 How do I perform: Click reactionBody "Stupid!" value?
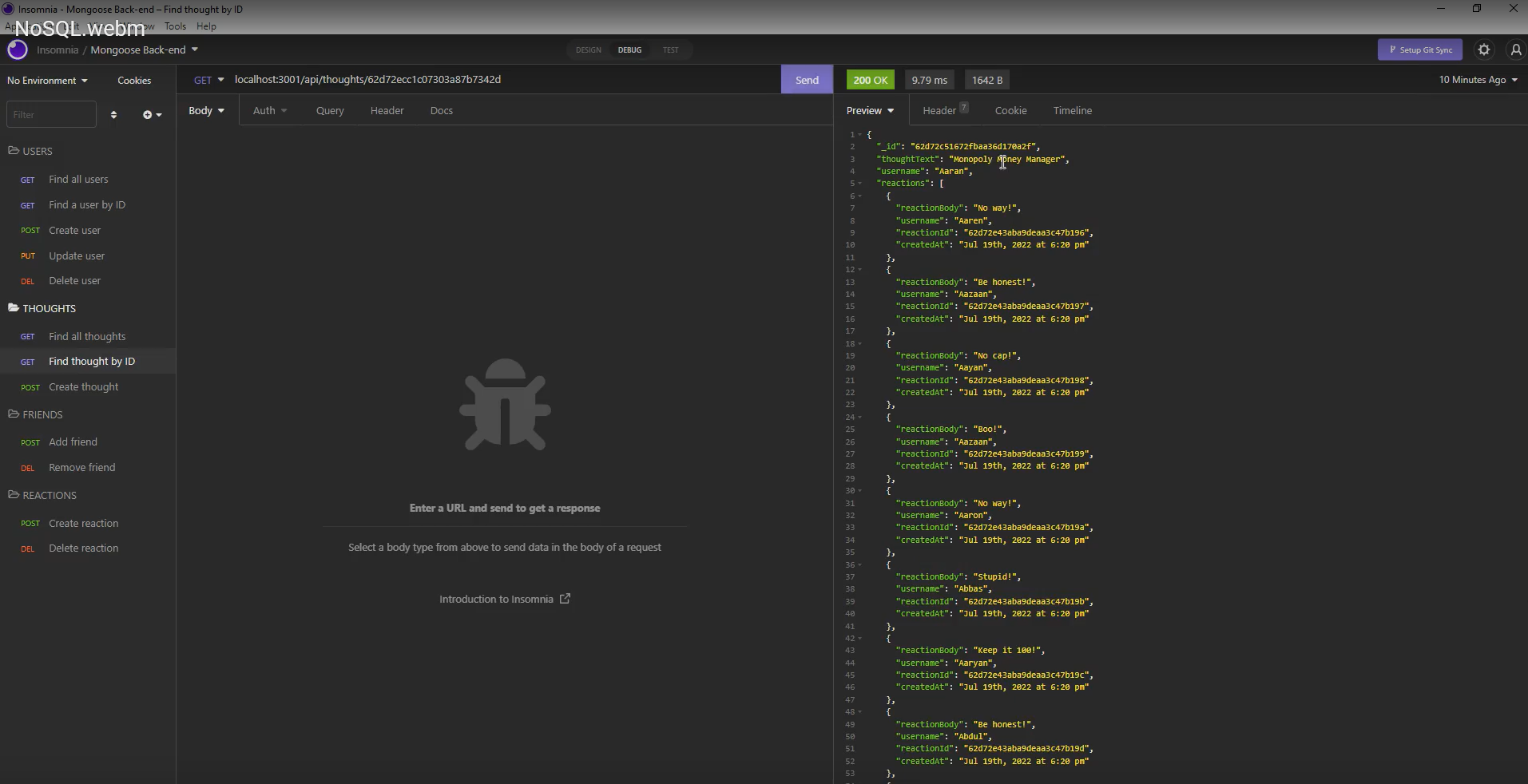point(995,576)
